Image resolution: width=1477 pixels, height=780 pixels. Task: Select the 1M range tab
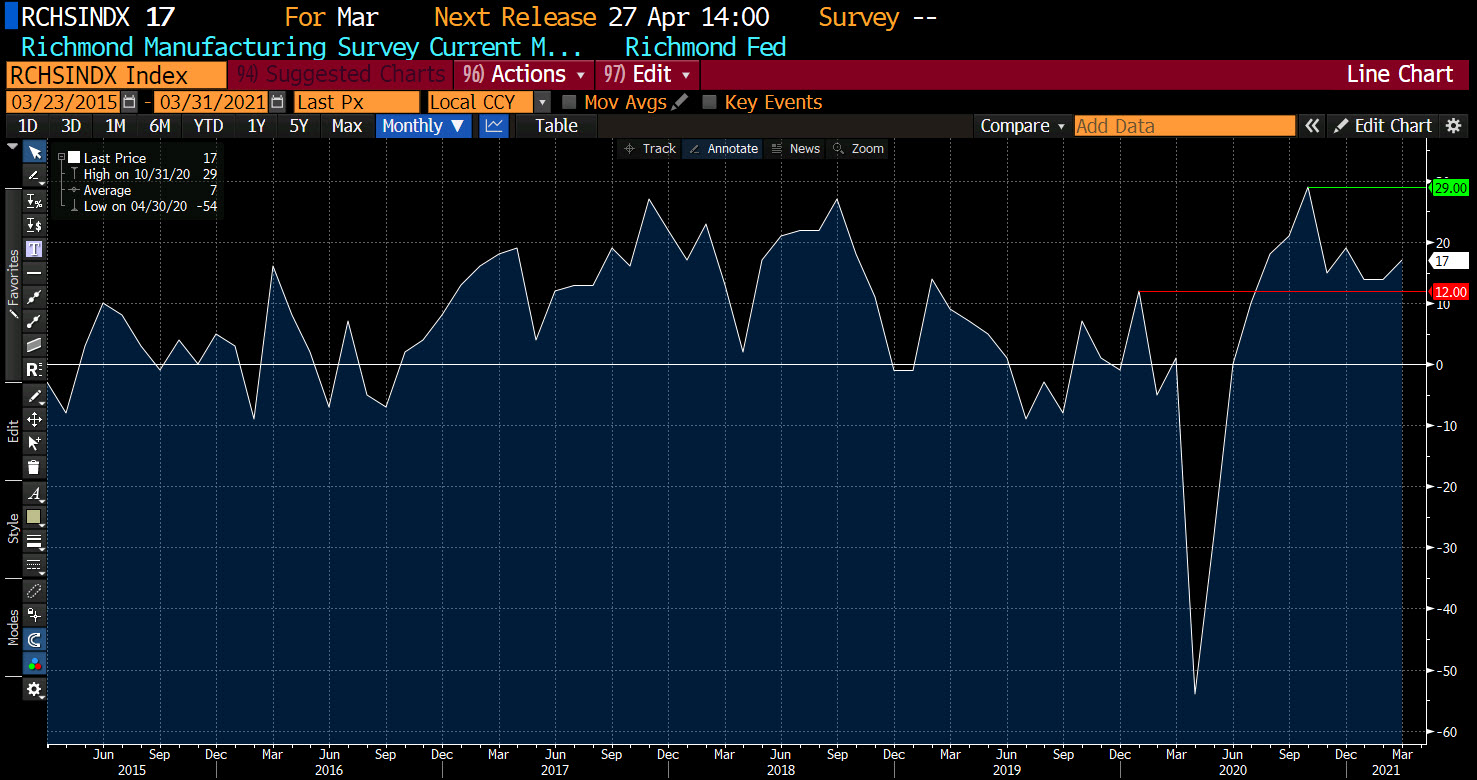click(x=115, y=126)
